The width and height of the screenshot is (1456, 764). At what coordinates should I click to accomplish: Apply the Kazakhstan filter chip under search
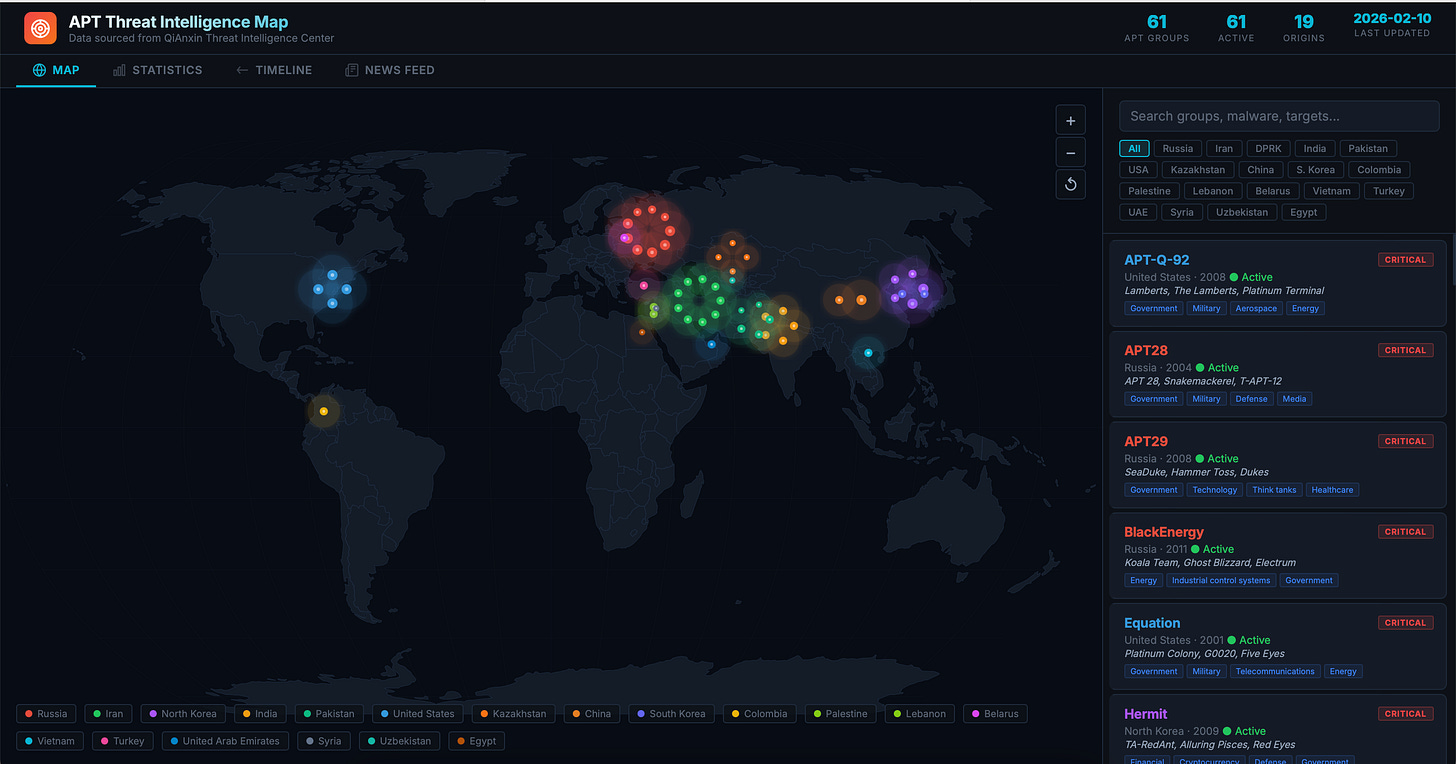pos(1198,170)
